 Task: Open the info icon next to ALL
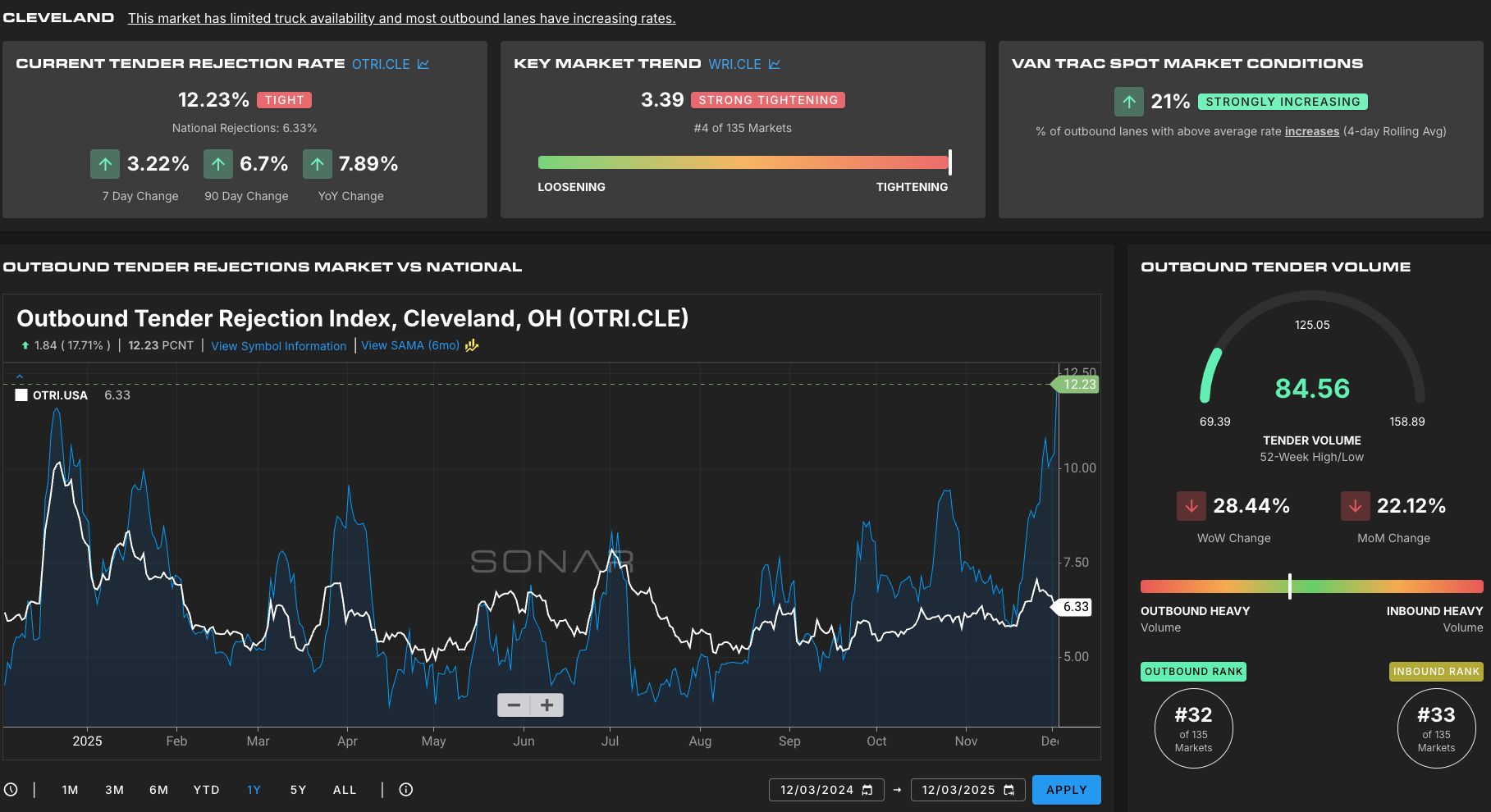coord(406,790)
